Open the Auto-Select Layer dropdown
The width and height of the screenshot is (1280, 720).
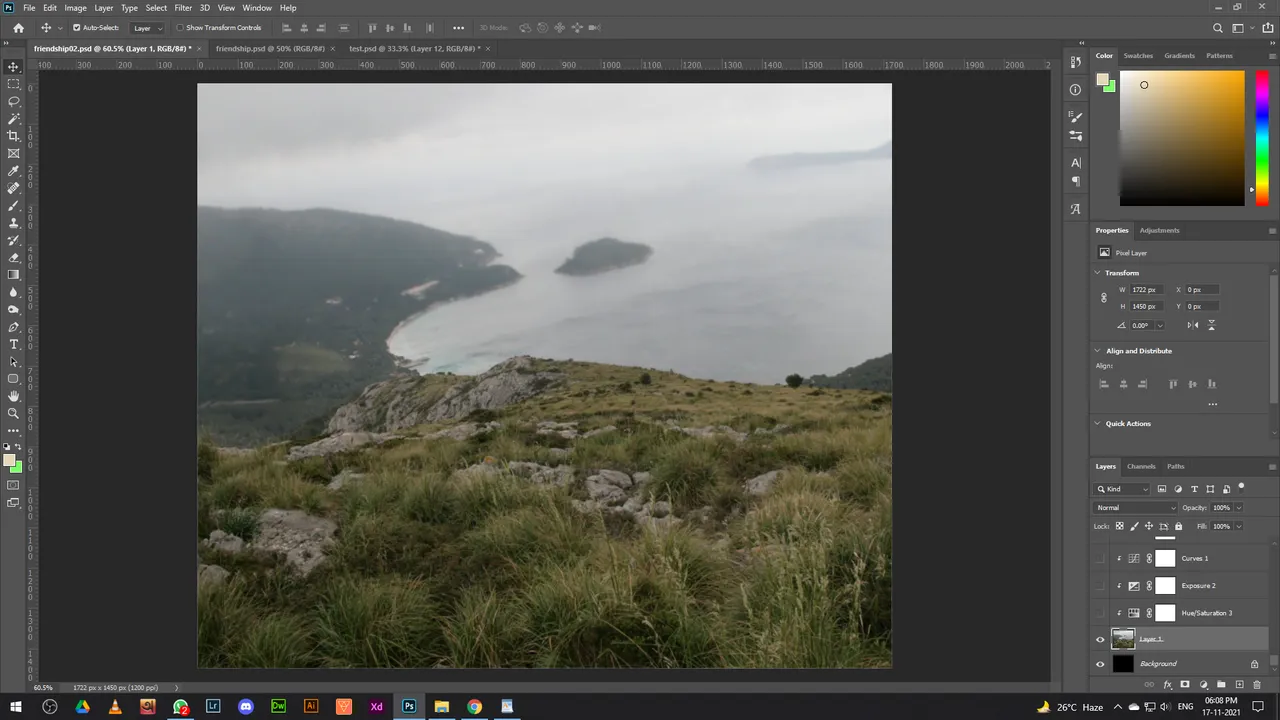(x=147, y=28)
